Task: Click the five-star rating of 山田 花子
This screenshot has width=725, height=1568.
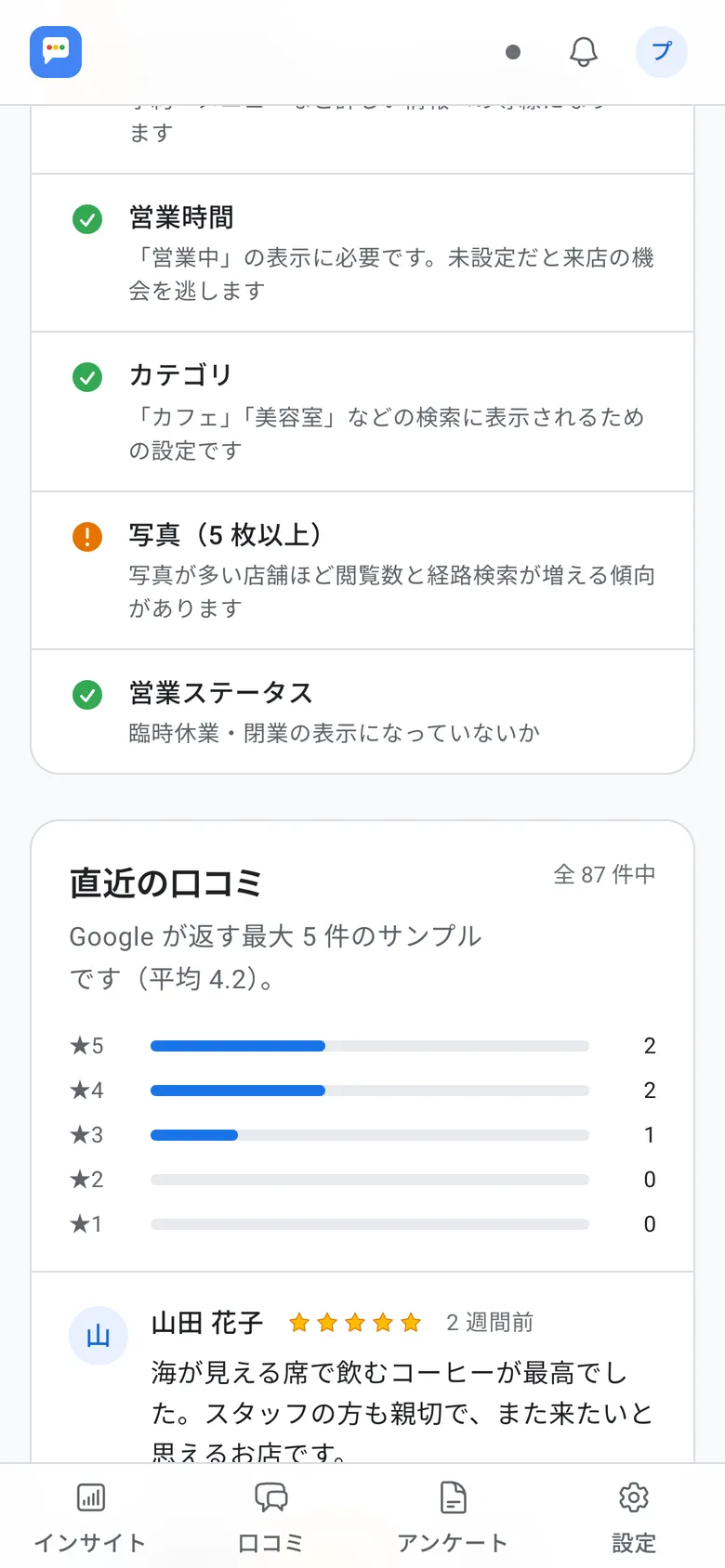Action: point(355,1323)
